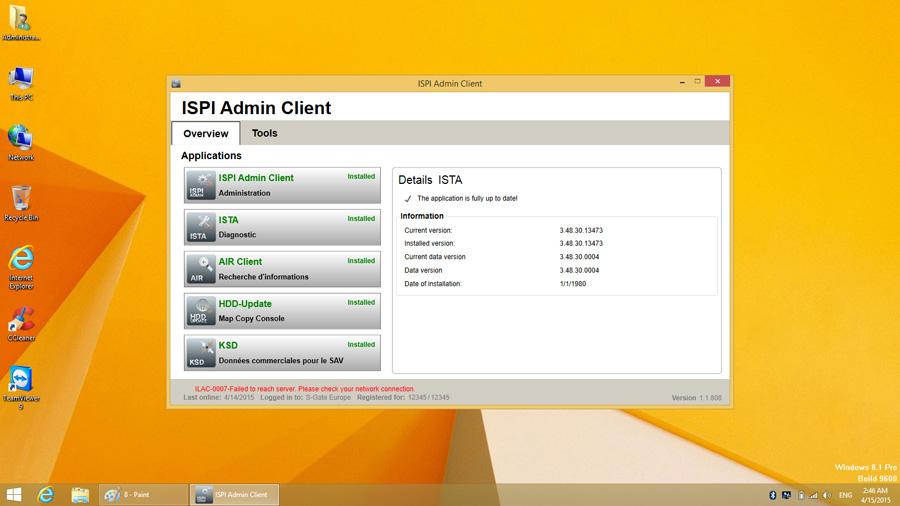The width and height of the screenshot is (900, 506).
Task: Click the 'Applications' section heading
Action: (x=211, y=155)
